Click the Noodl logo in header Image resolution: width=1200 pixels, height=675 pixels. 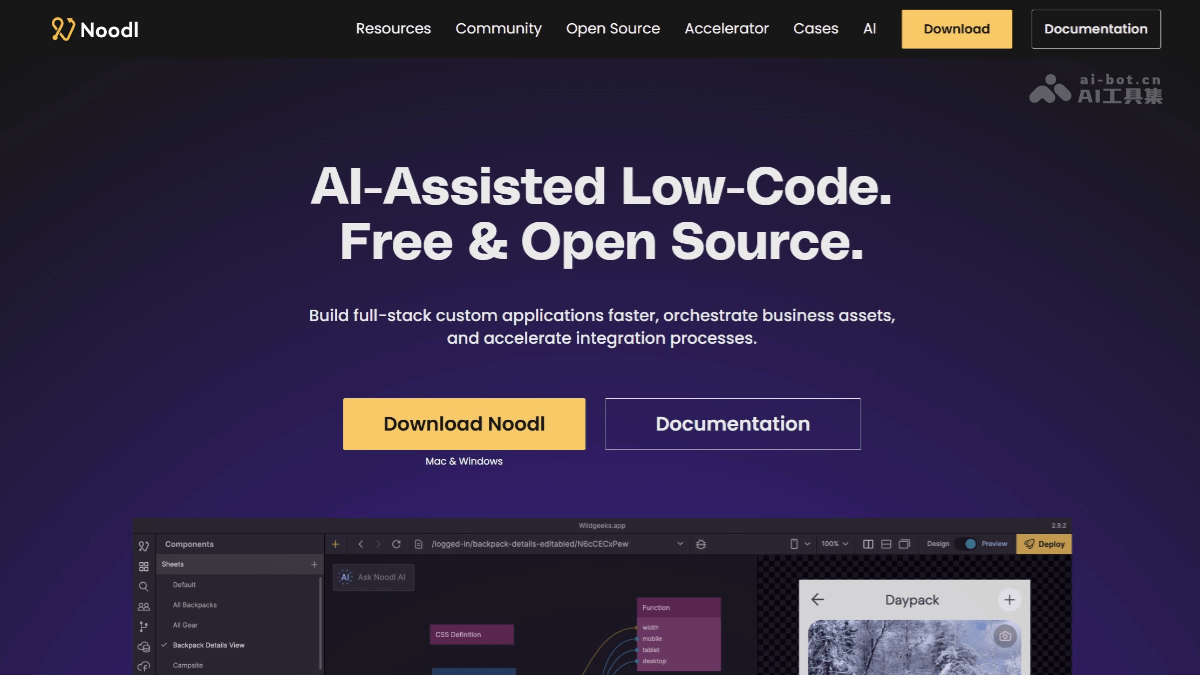[95, 29]
